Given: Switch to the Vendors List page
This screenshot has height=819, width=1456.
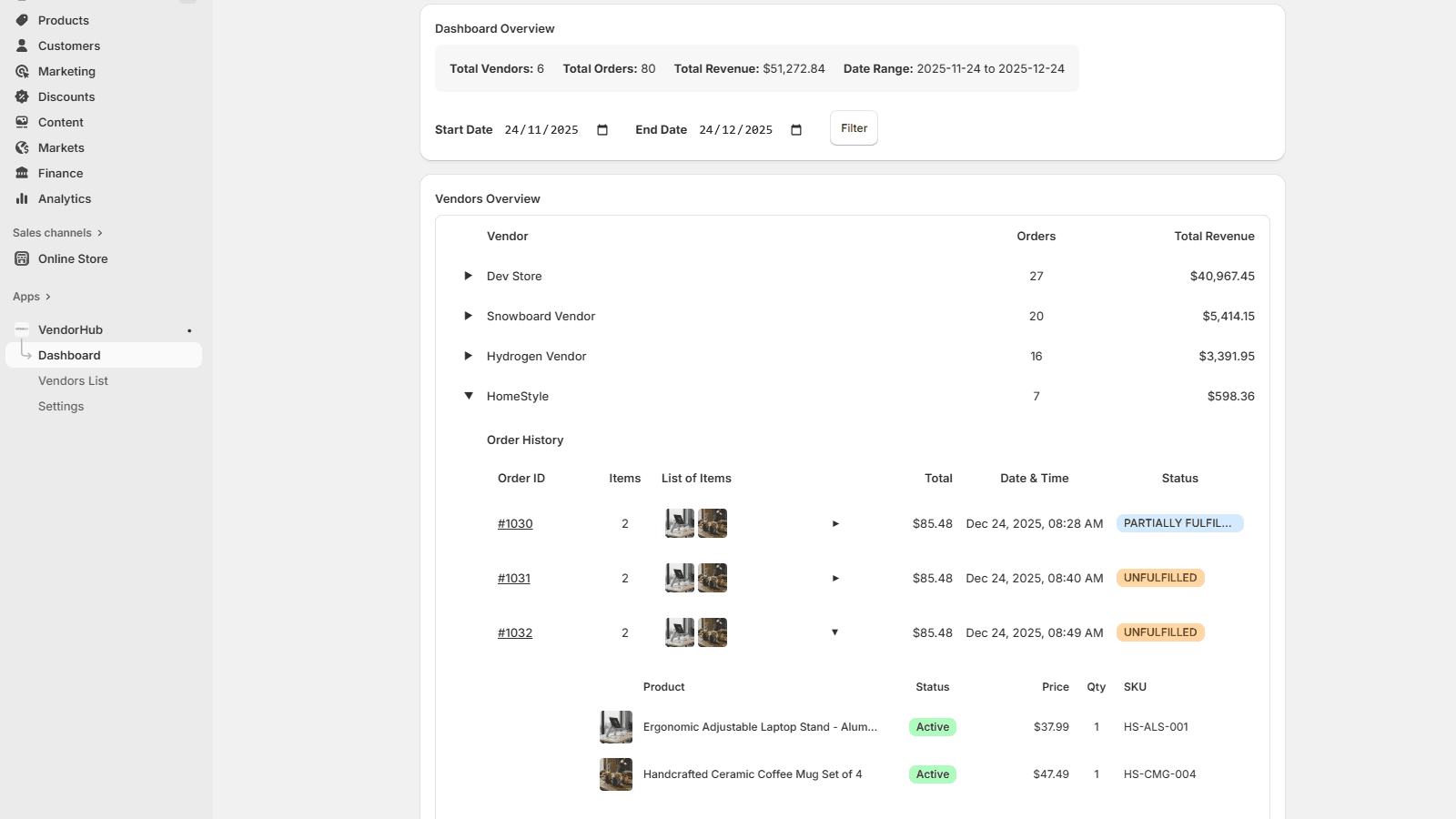Looking at the screenshot, I should (x=73, y=380).
